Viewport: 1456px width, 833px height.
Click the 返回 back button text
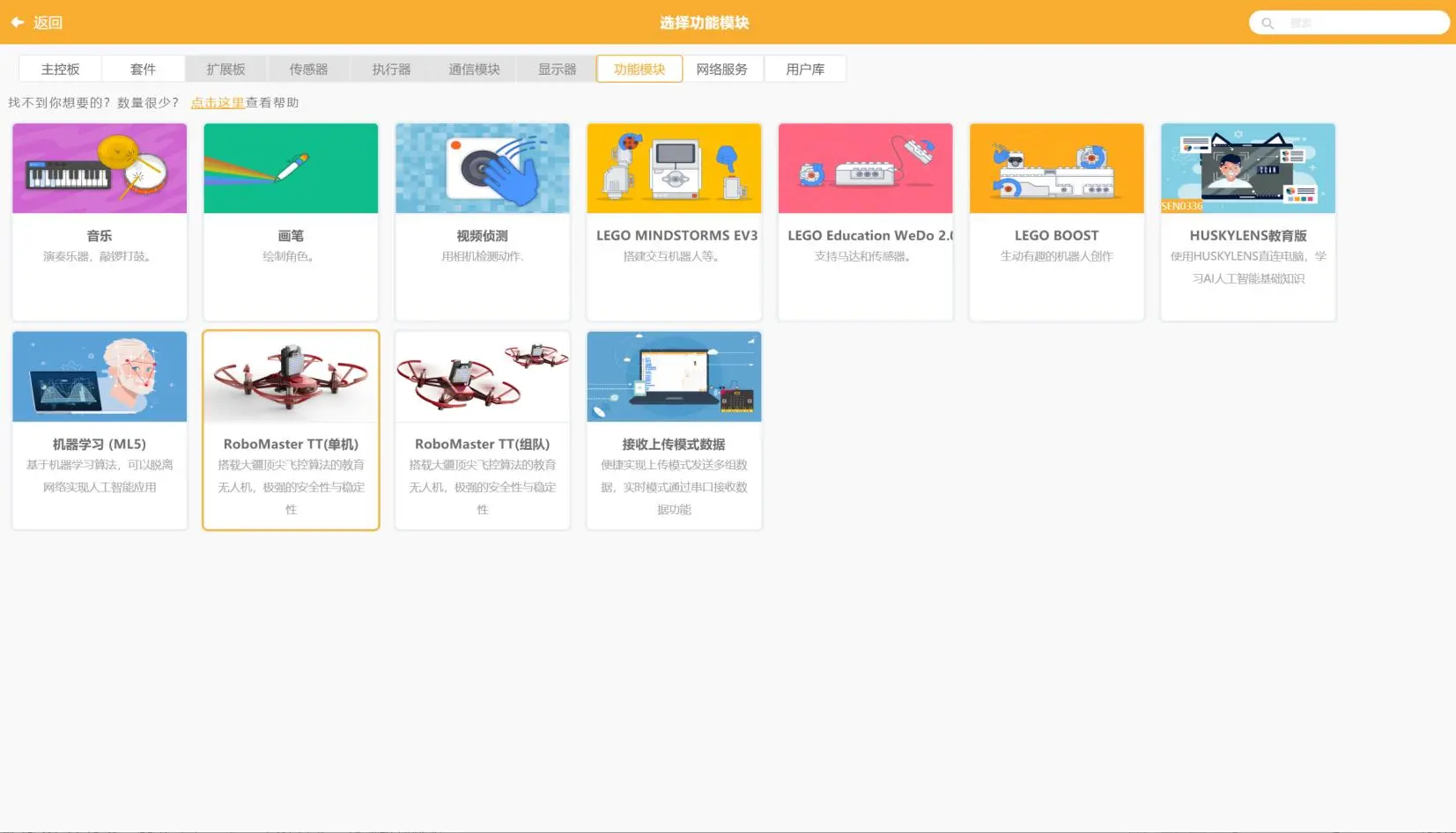(x=48, y=23)
